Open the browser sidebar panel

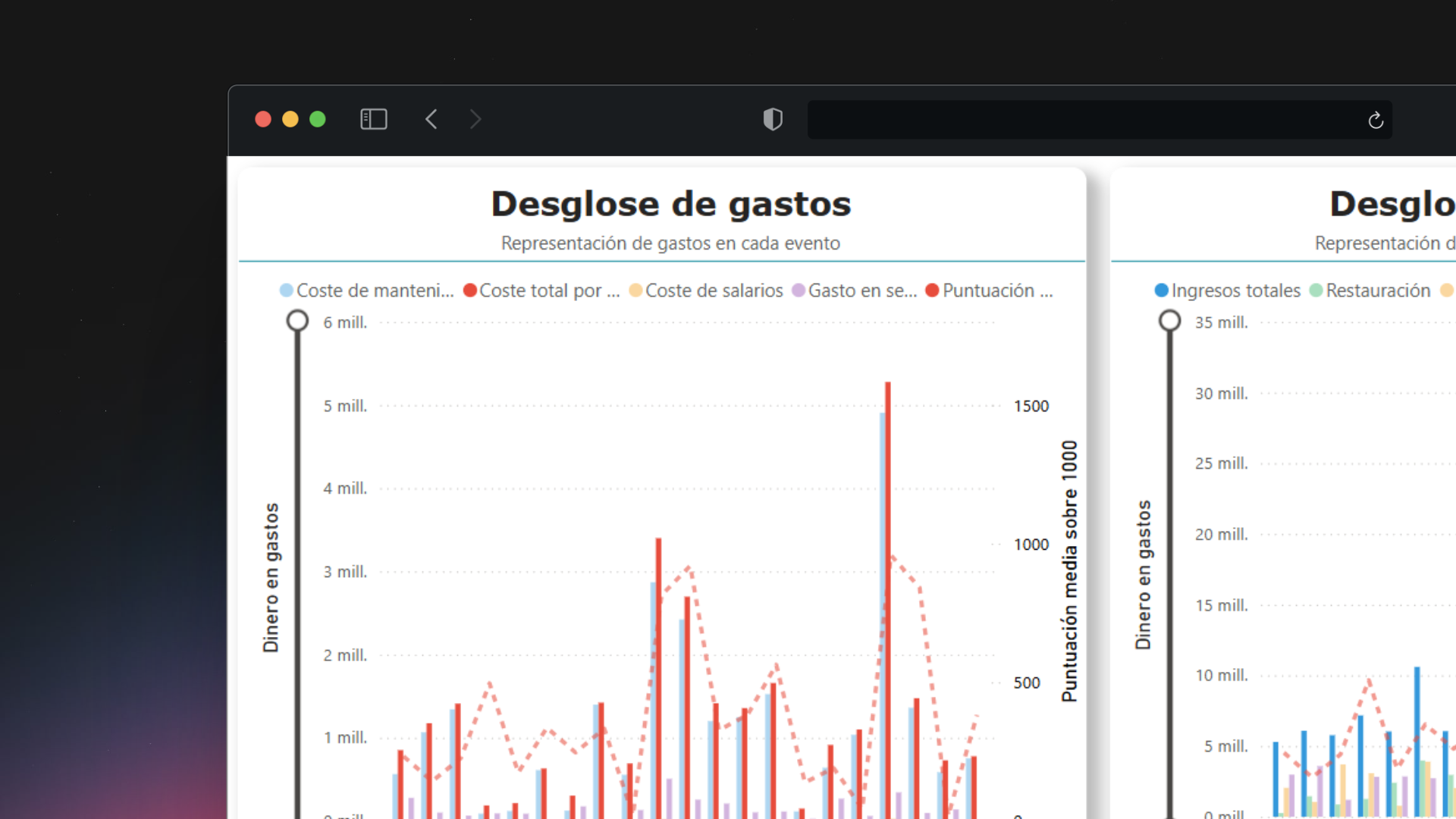click(373, 119)
